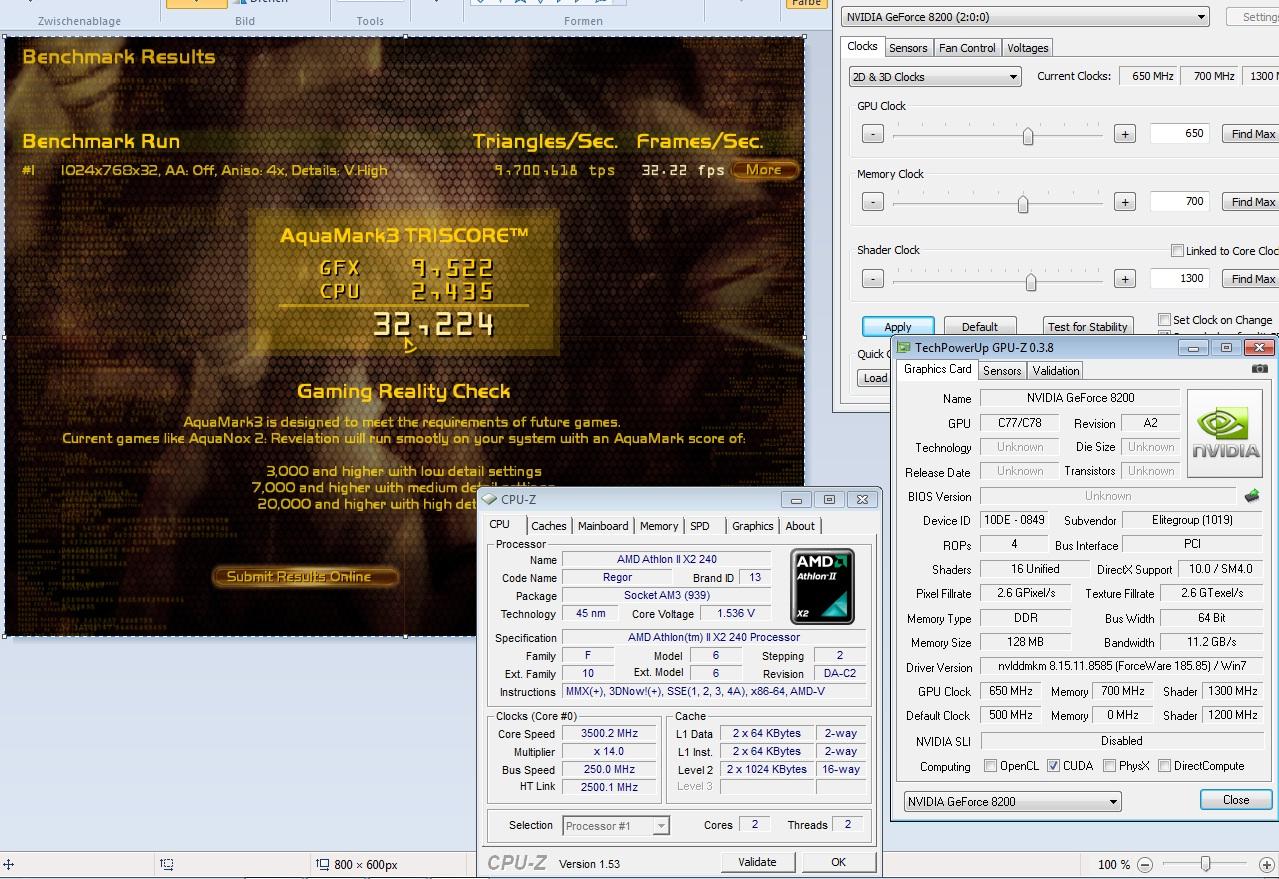The image size is (1279, 879).
Task: Increase GPU Clock with the plus button
Action: pyautogui.click(x=1125, y=134)
